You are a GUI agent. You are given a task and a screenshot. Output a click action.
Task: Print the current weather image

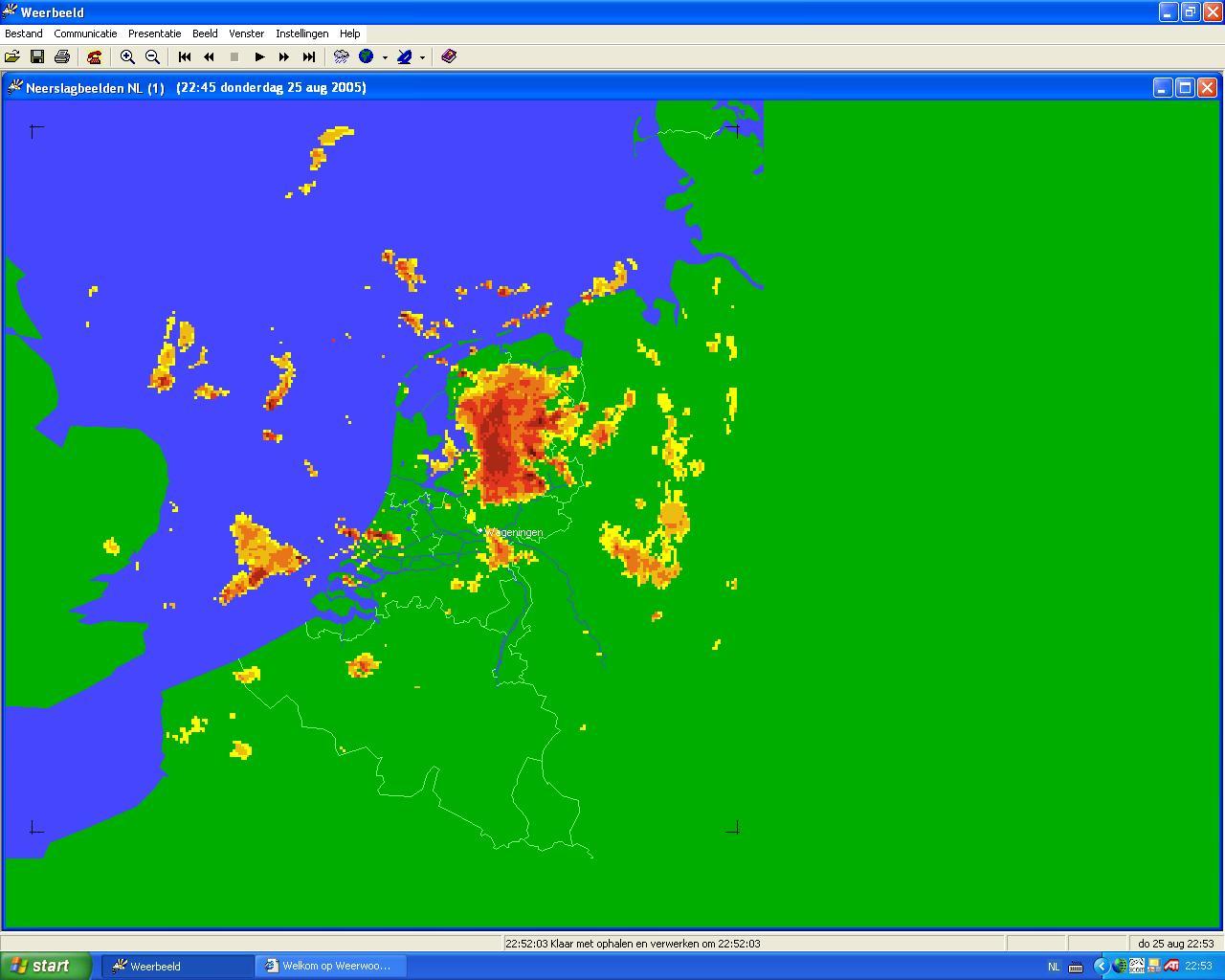[62, 56]
